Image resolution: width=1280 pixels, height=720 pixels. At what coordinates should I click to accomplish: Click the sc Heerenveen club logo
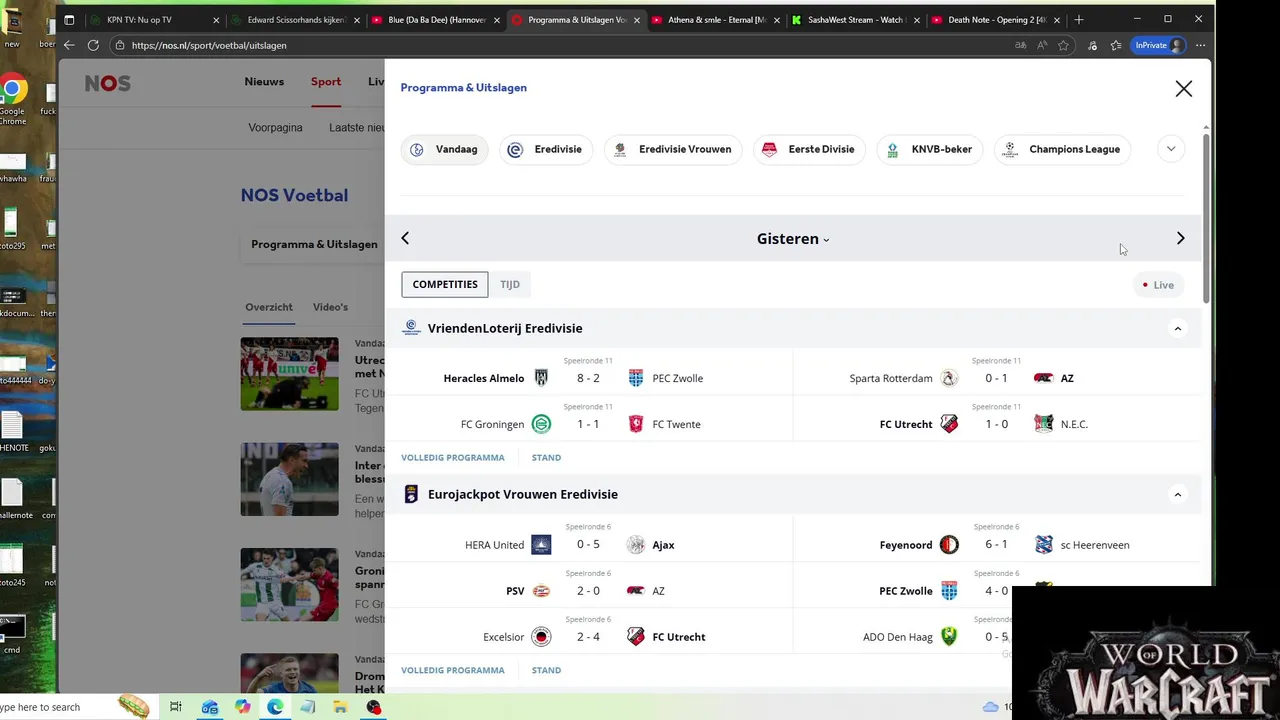1044,545
